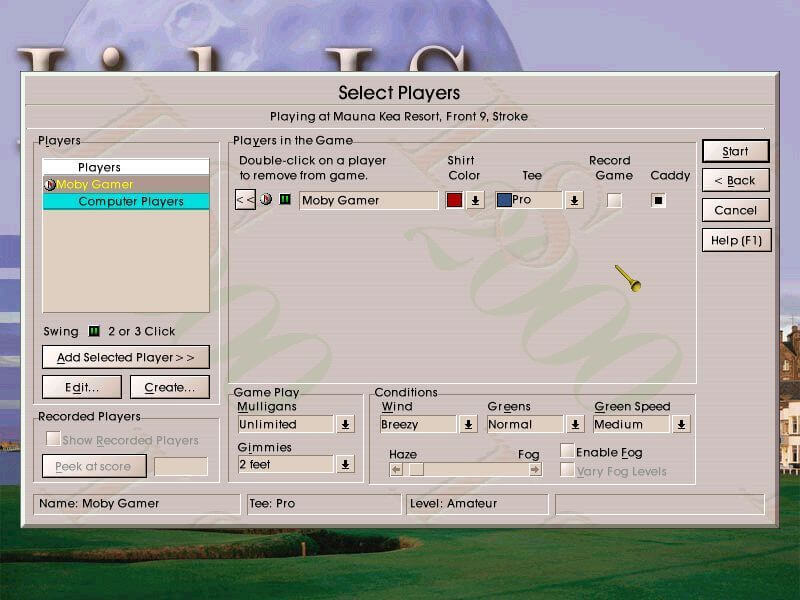Click the ball icon next to Moby Gamer in list
Viewport: 800px width, 600px height.
49,185
